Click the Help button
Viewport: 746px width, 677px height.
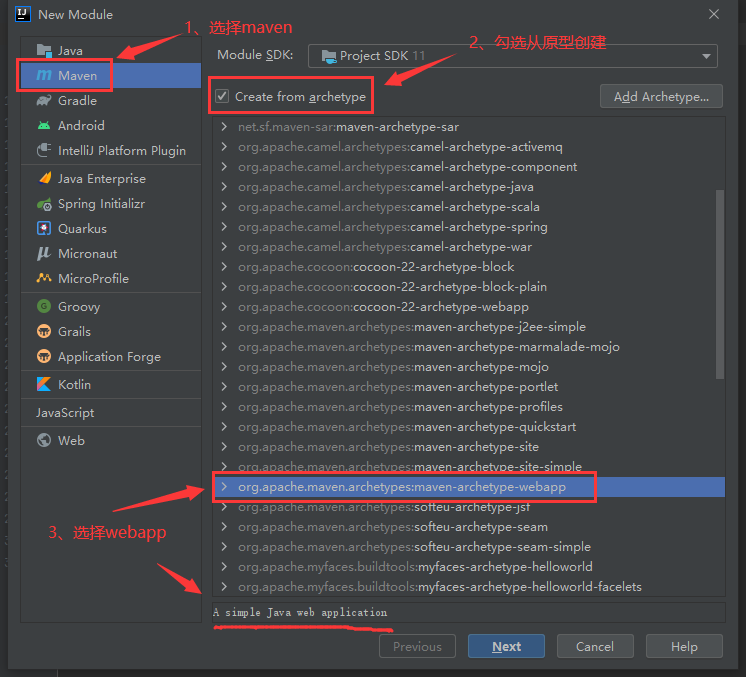coord(684,647)
